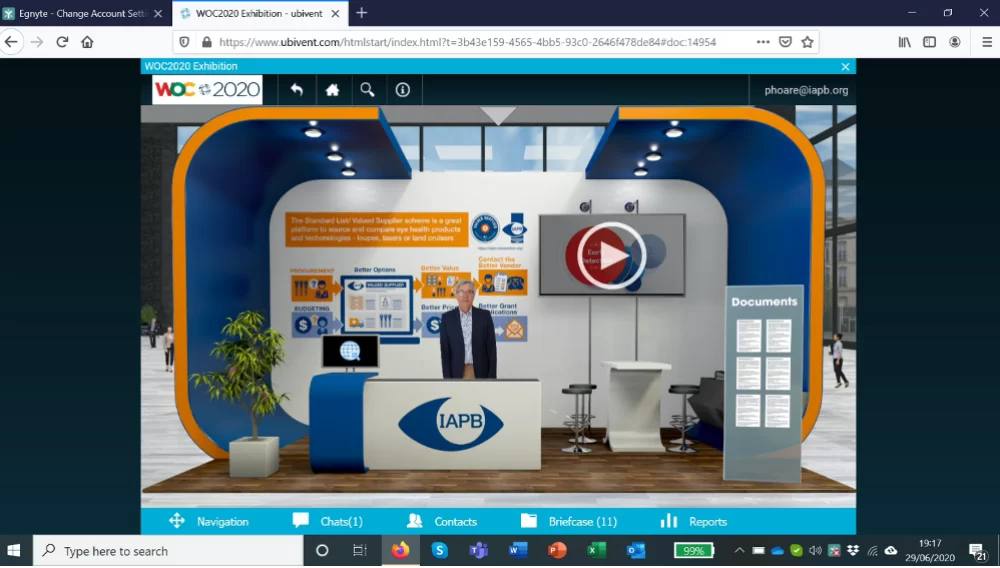Open the Firefox Library icon
The height and width of the screenshot is (568, 1000).
(x=904, y=42)
